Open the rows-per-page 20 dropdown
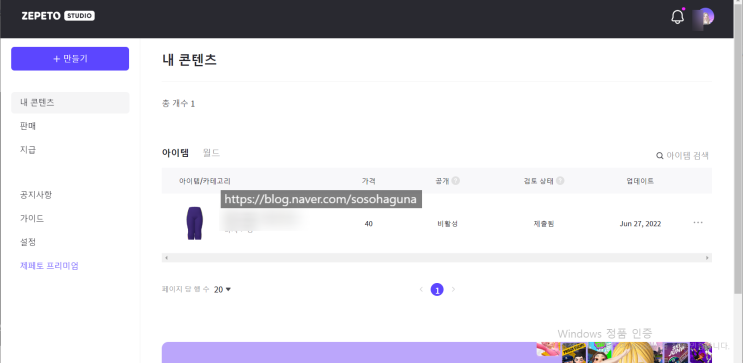The image size is (743, 363). pos(222,289)
